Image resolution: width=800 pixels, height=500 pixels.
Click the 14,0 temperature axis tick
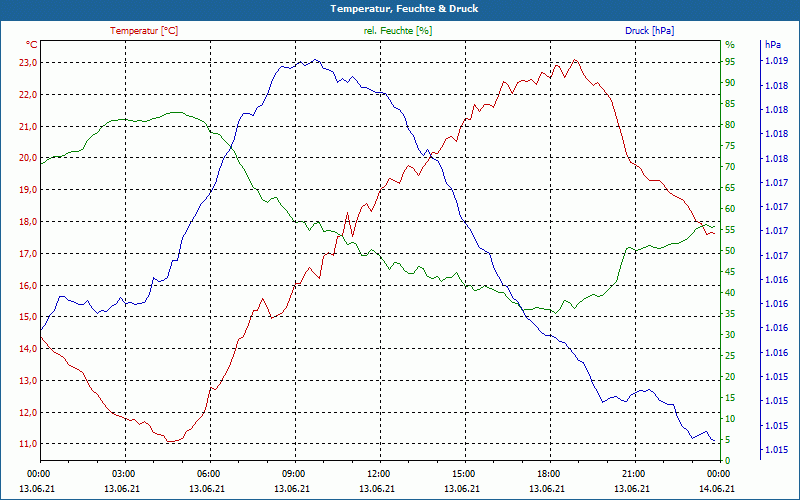point(29,348)
